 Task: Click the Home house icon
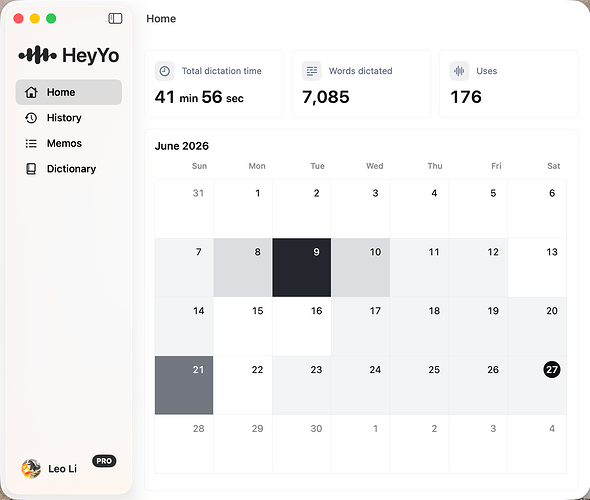pyautogui.click(x=31, y=92)
